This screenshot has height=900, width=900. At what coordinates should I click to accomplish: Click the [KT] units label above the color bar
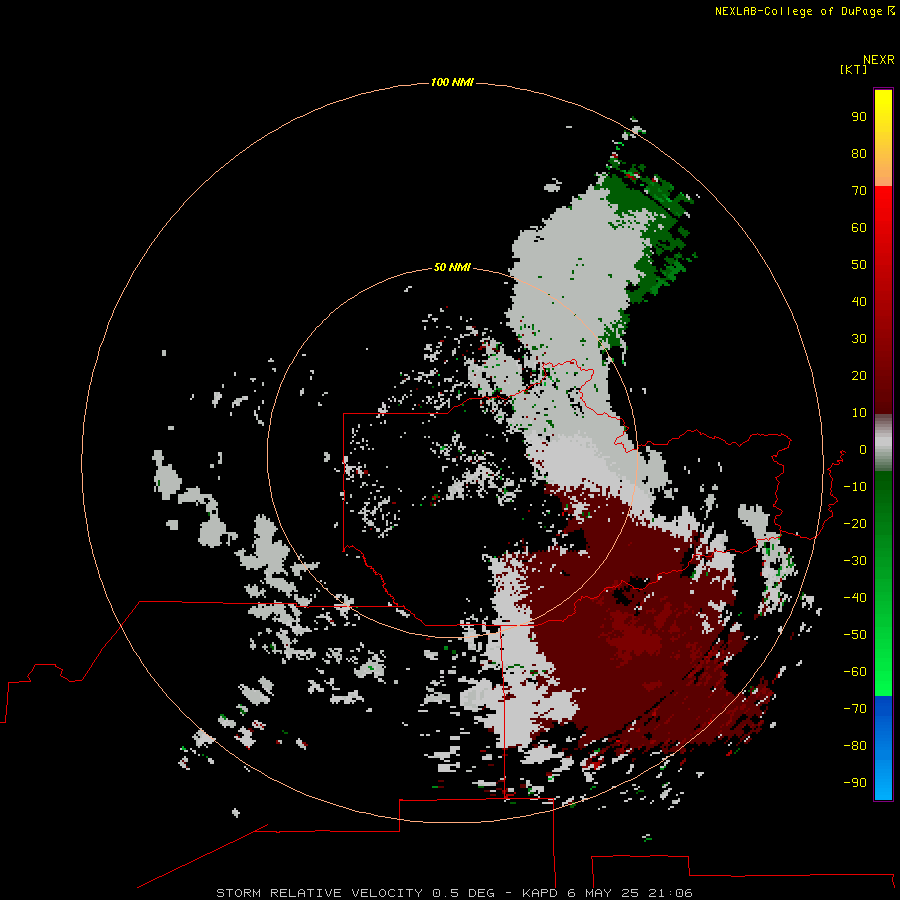click(x=853, y=69)
